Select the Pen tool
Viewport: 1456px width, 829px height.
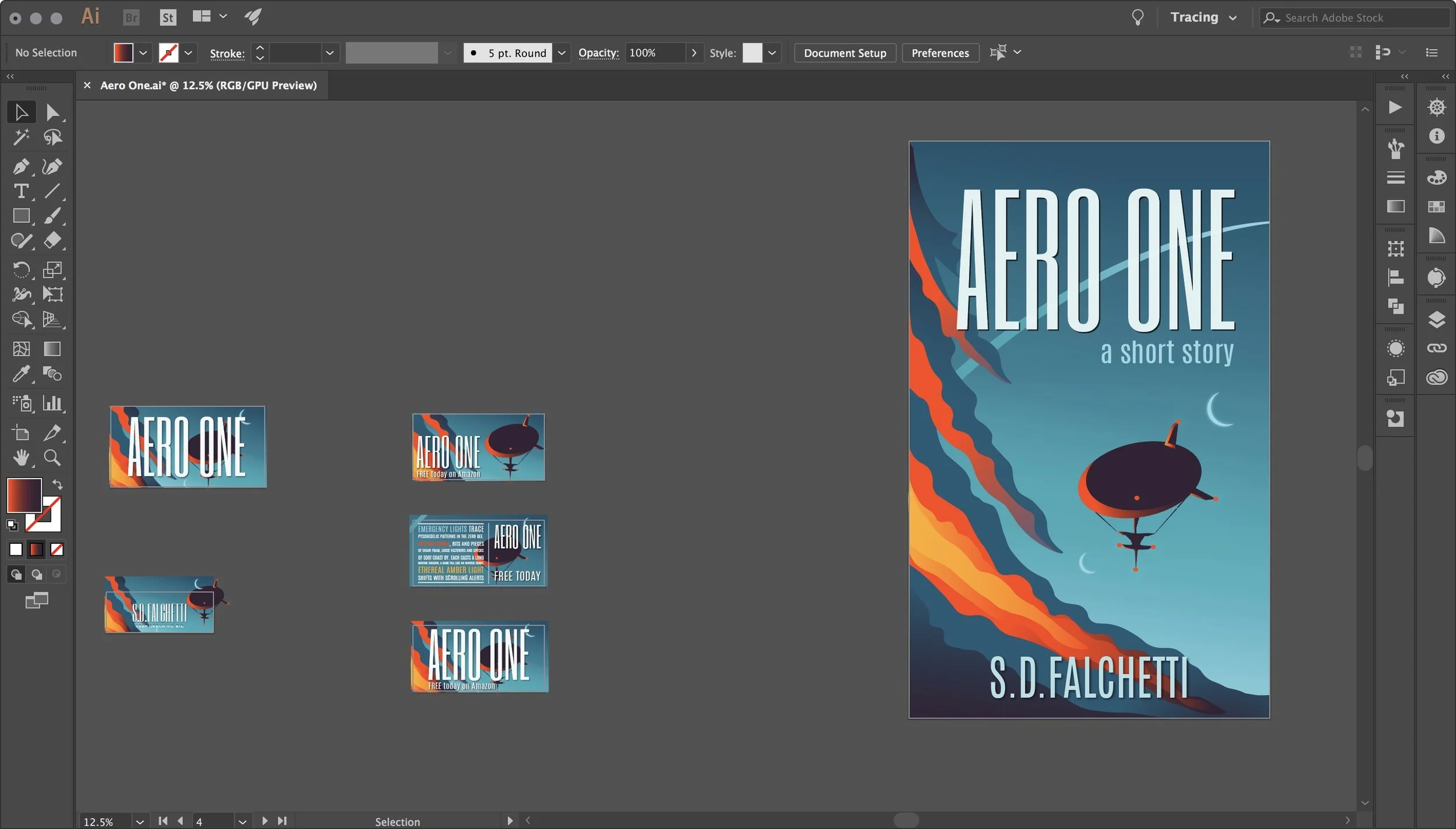click(x=22, y=166)
